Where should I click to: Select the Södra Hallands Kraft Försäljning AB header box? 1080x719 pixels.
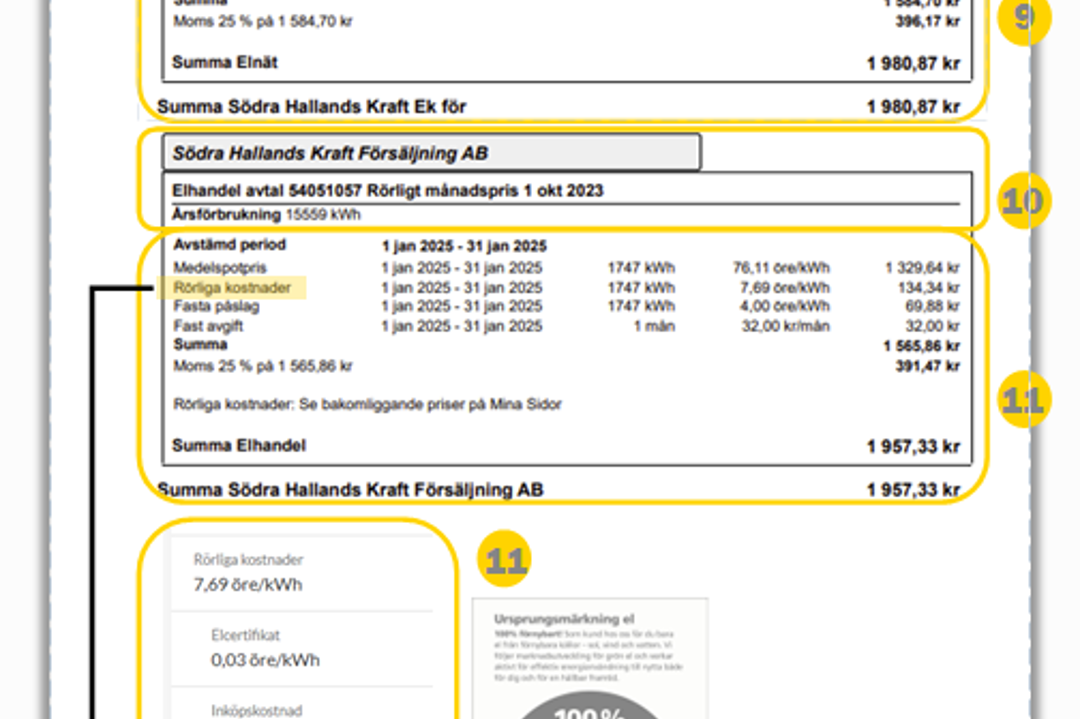(431, 153)
